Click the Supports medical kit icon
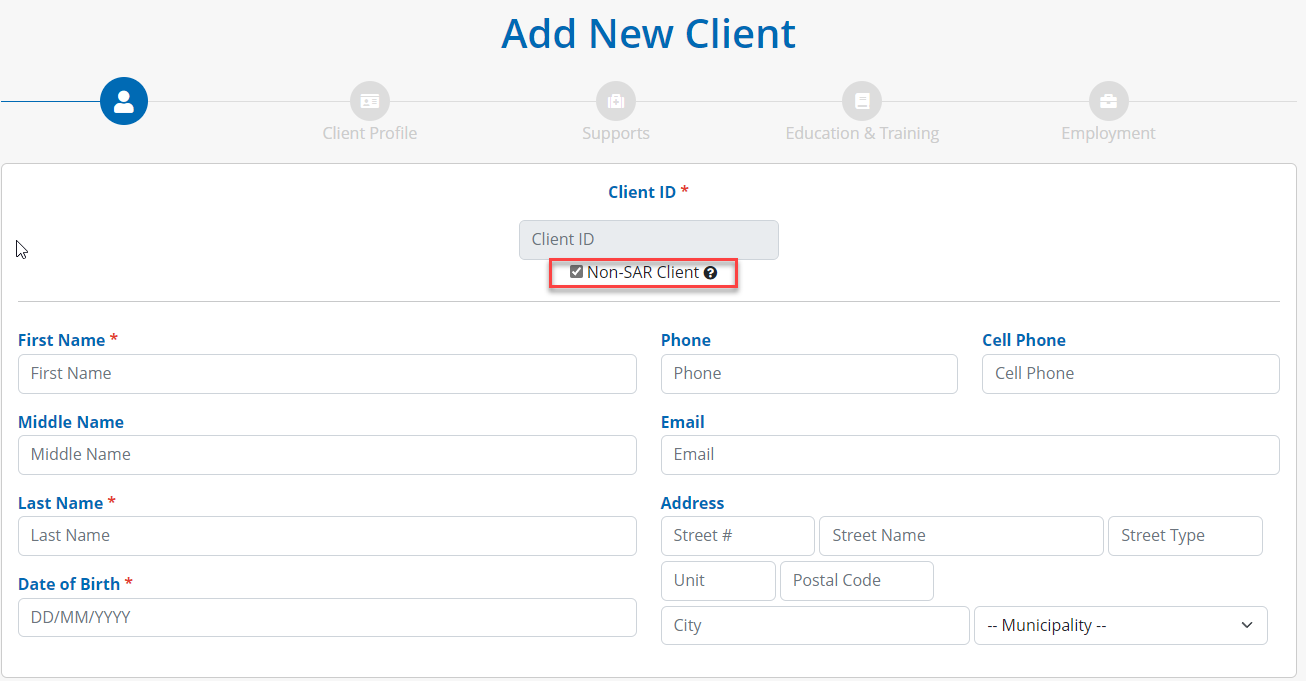 (616, 101)
